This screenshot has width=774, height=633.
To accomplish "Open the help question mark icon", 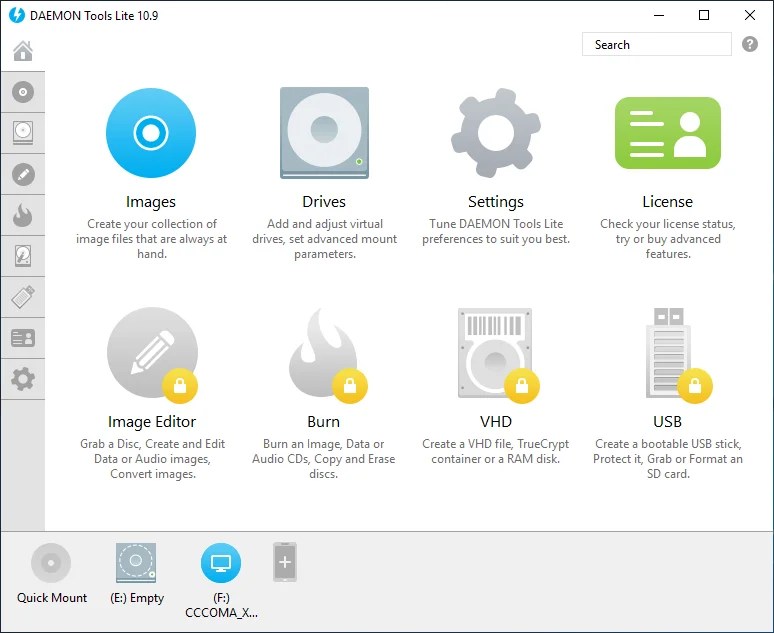I will coord(749,44).
